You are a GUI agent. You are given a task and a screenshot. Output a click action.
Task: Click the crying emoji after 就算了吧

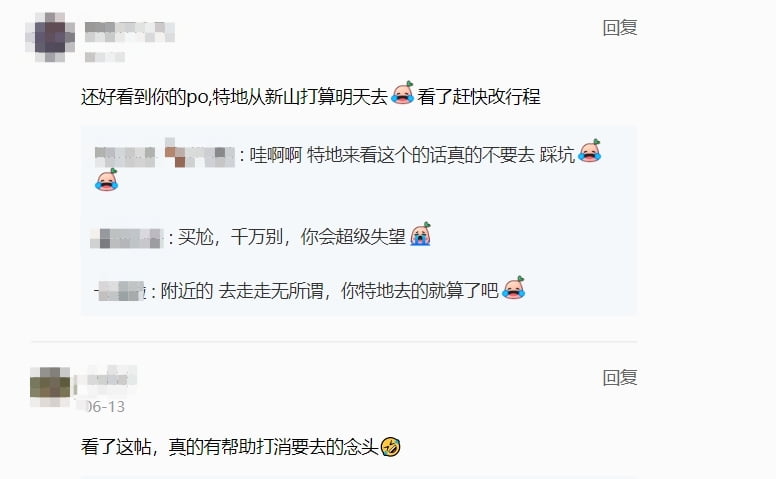pos(513,287)
